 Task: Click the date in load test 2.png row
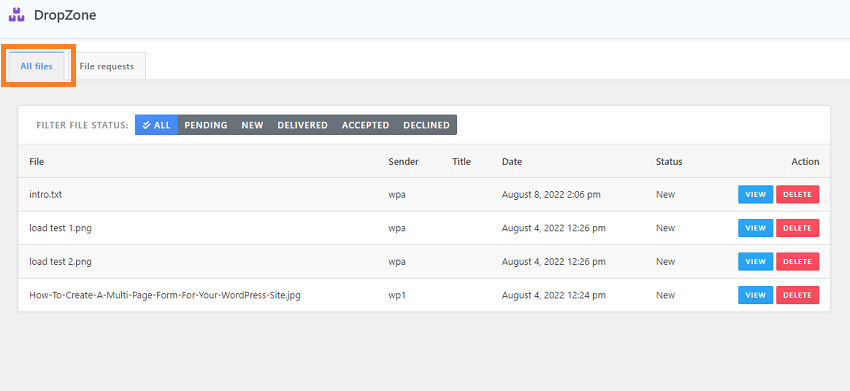click(553, 261)
